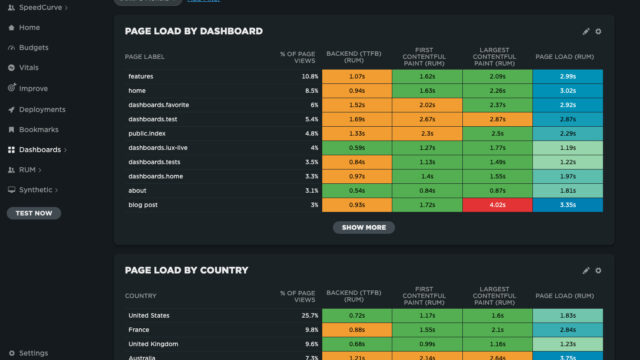Click the 0.87s LCP cell for about
The height and width of the screenshot is (360, 640).
497,191
